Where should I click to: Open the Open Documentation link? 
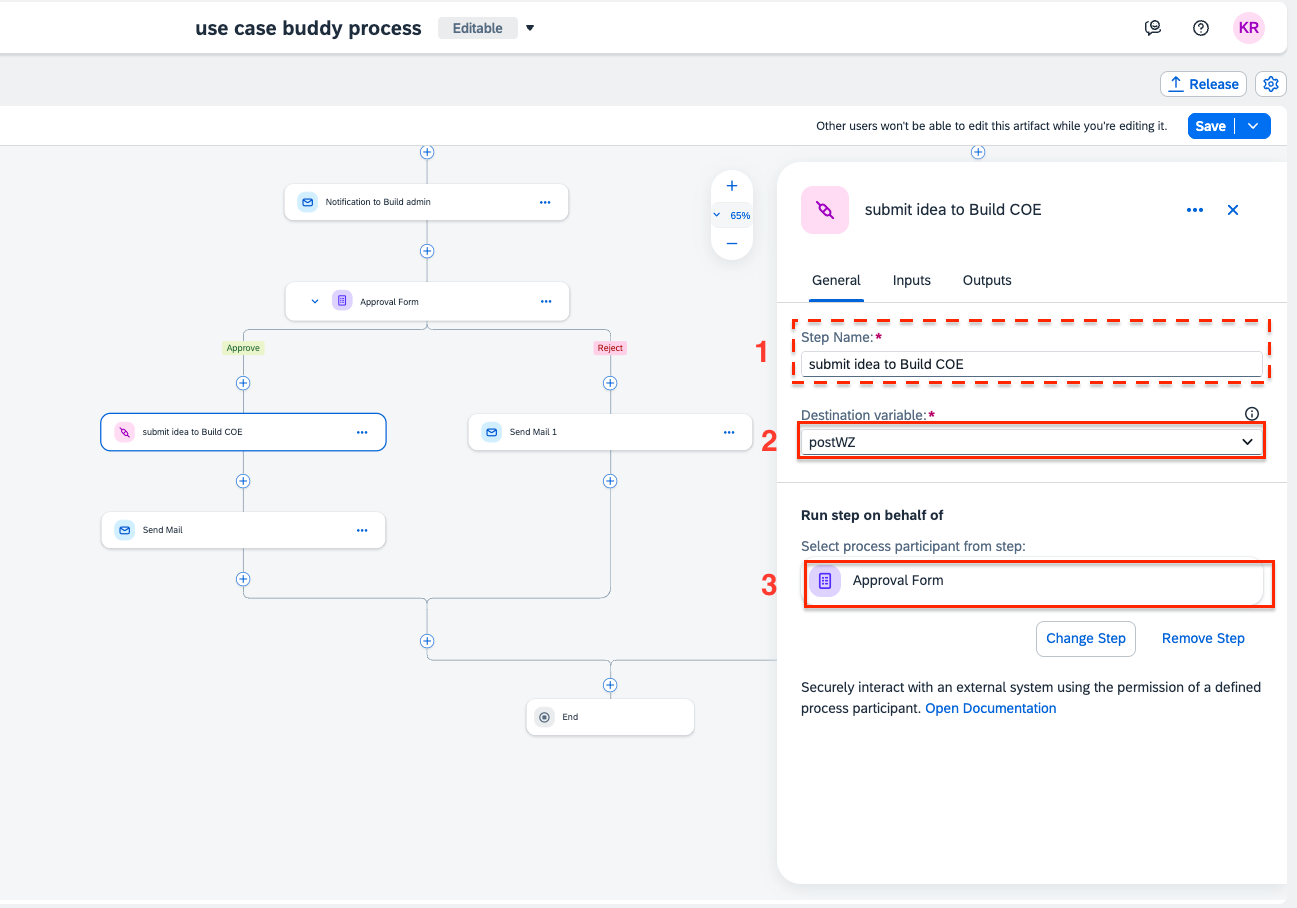pyautogui.click(x=990, y=708)
